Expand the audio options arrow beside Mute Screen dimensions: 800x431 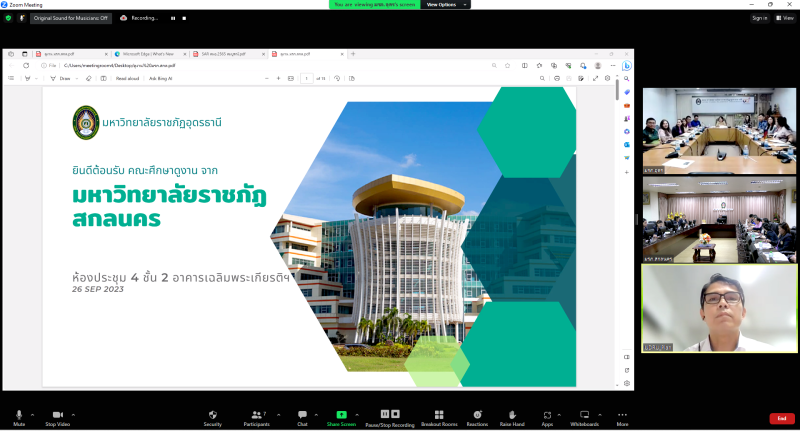(x=32, y=414)
